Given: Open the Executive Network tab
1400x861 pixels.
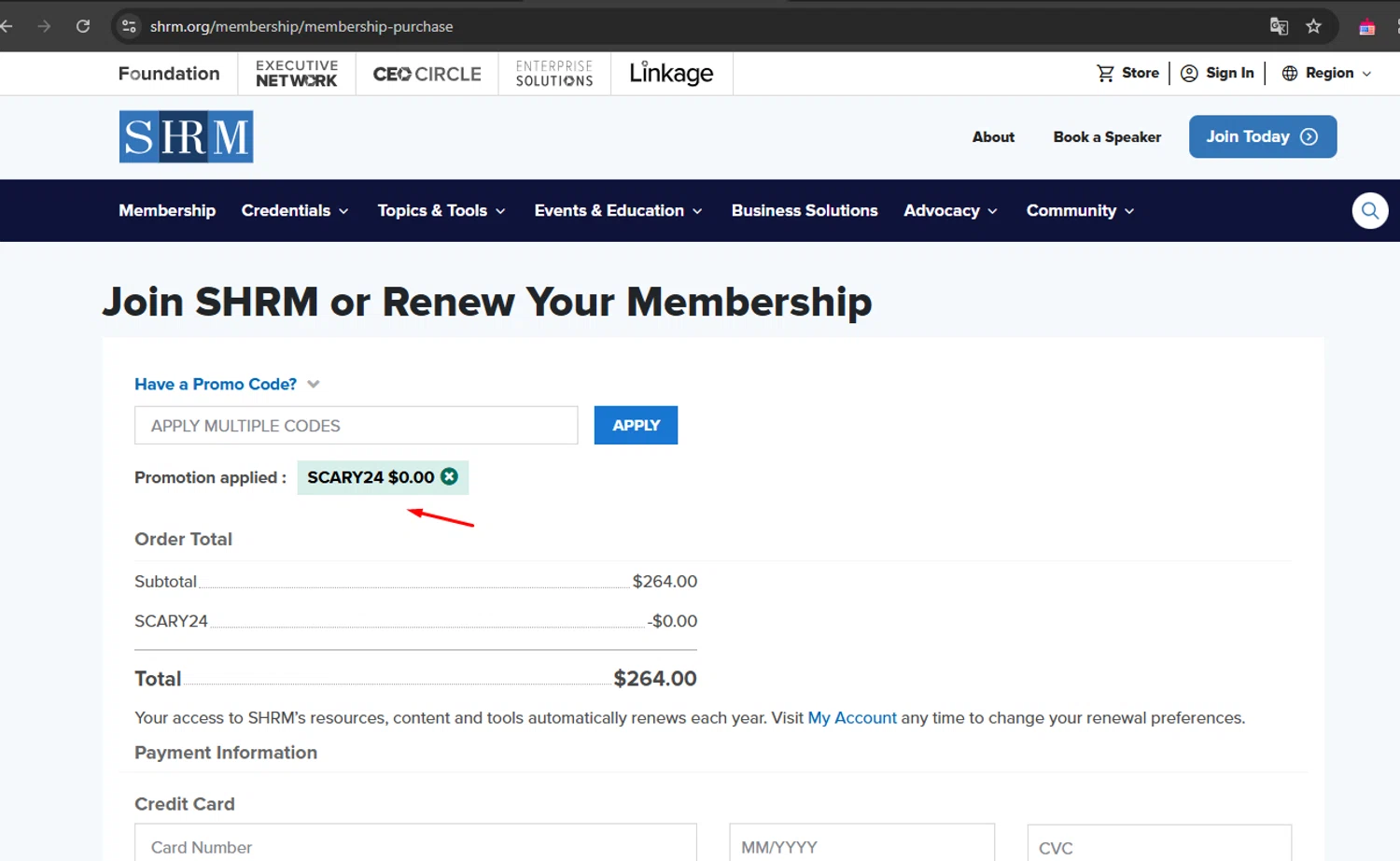Looking at the screenshot, I should 297,73.
